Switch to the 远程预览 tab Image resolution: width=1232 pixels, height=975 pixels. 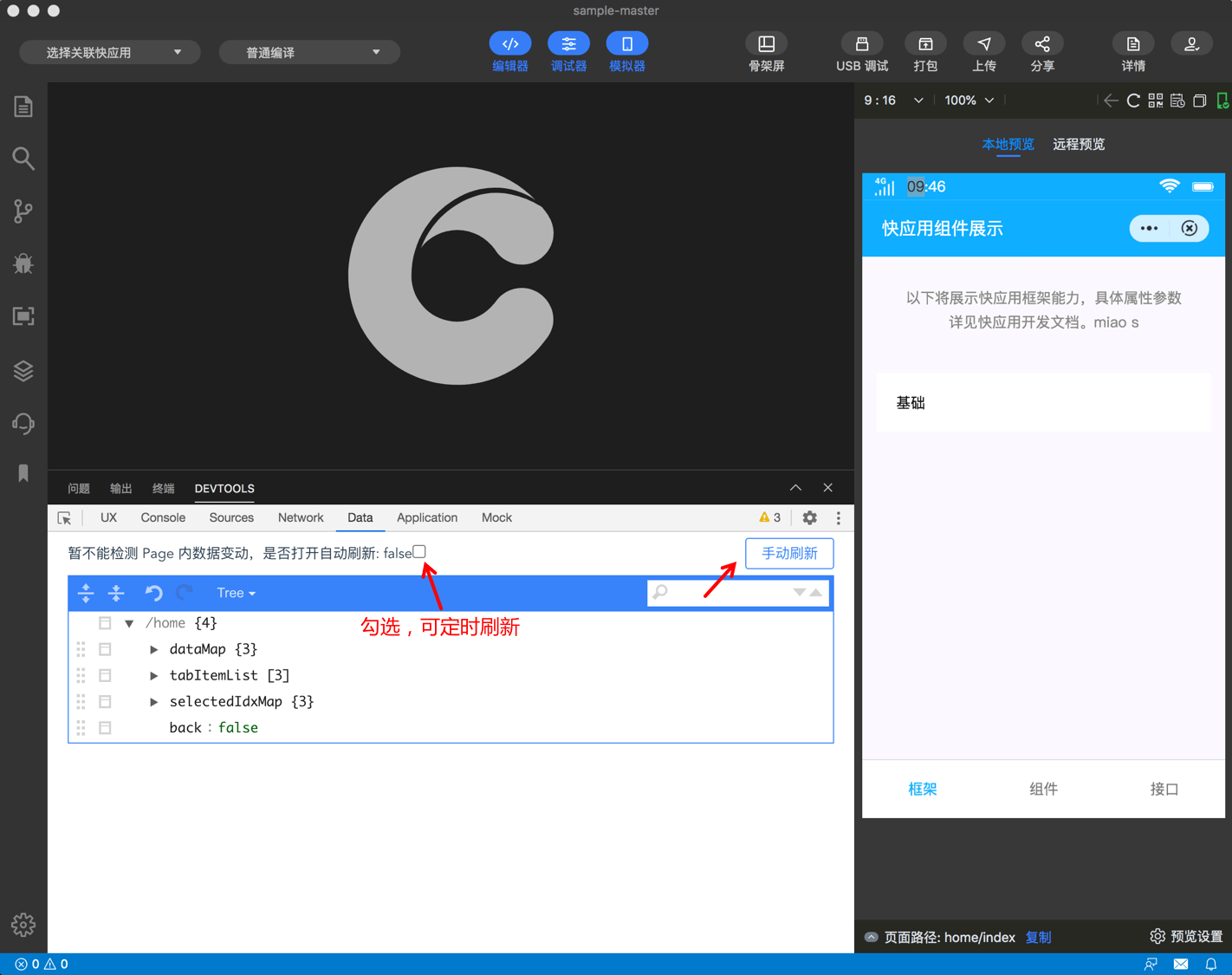click(1078, 144)
